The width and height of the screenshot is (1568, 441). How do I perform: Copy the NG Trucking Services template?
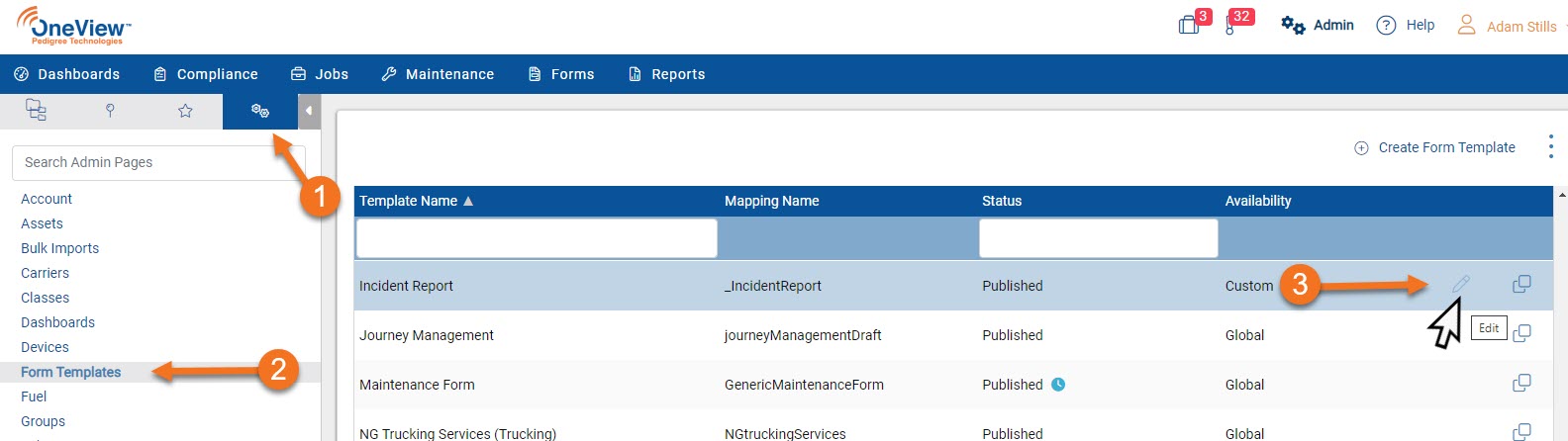coord(1521,432)
